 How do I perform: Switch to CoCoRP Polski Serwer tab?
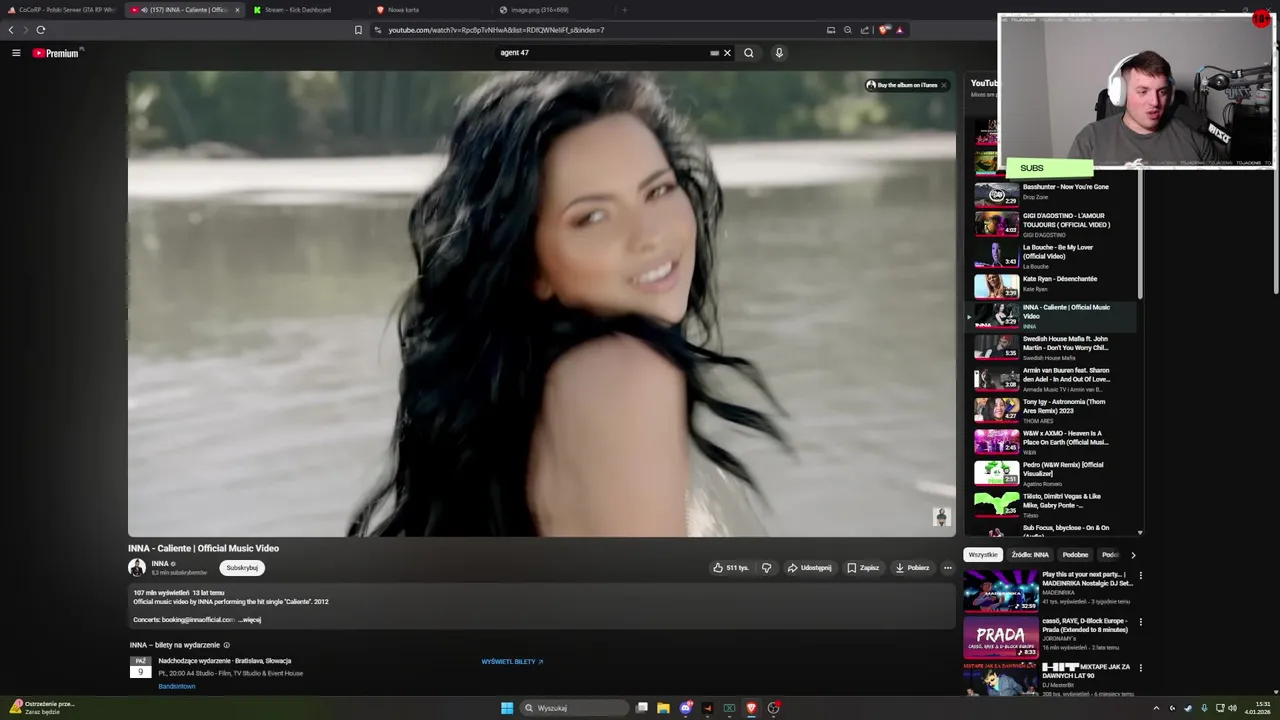[60, 10]
